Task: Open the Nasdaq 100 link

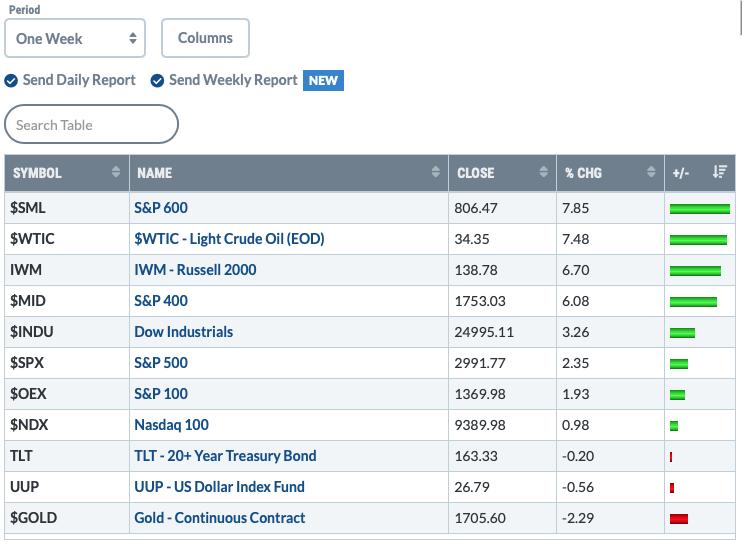Action: (x=171, y=425)
